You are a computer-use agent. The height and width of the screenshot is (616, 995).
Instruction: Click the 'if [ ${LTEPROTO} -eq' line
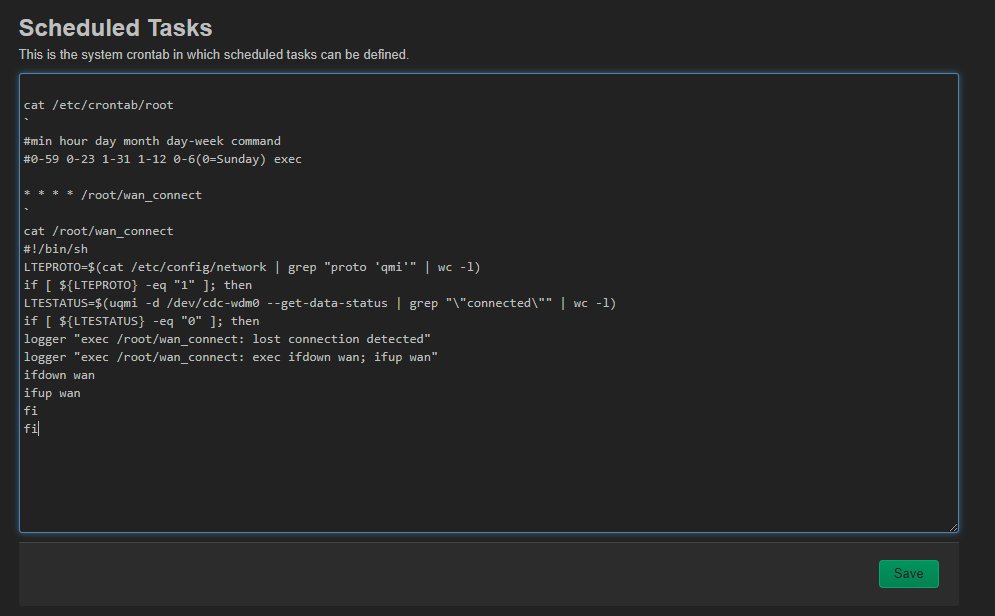(138, 285)
